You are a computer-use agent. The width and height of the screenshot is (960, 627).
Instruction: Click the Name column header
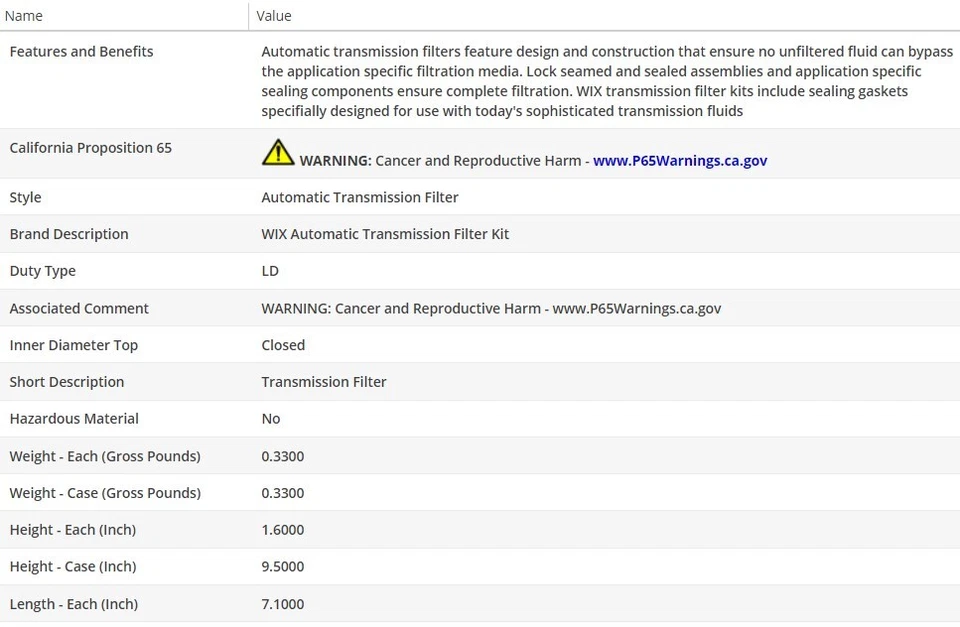[x=24, y=16]
